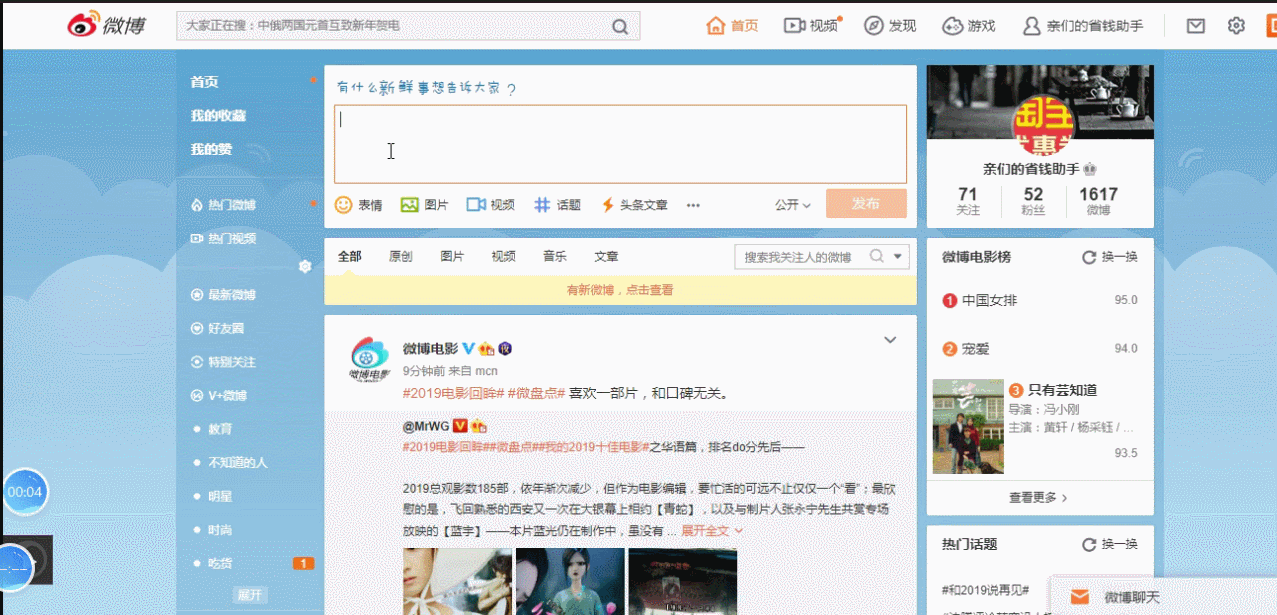This screenshot has height=615, width=1277.
Task: Refresh 热门话题 with 换一换
Action: [1110, 544]
